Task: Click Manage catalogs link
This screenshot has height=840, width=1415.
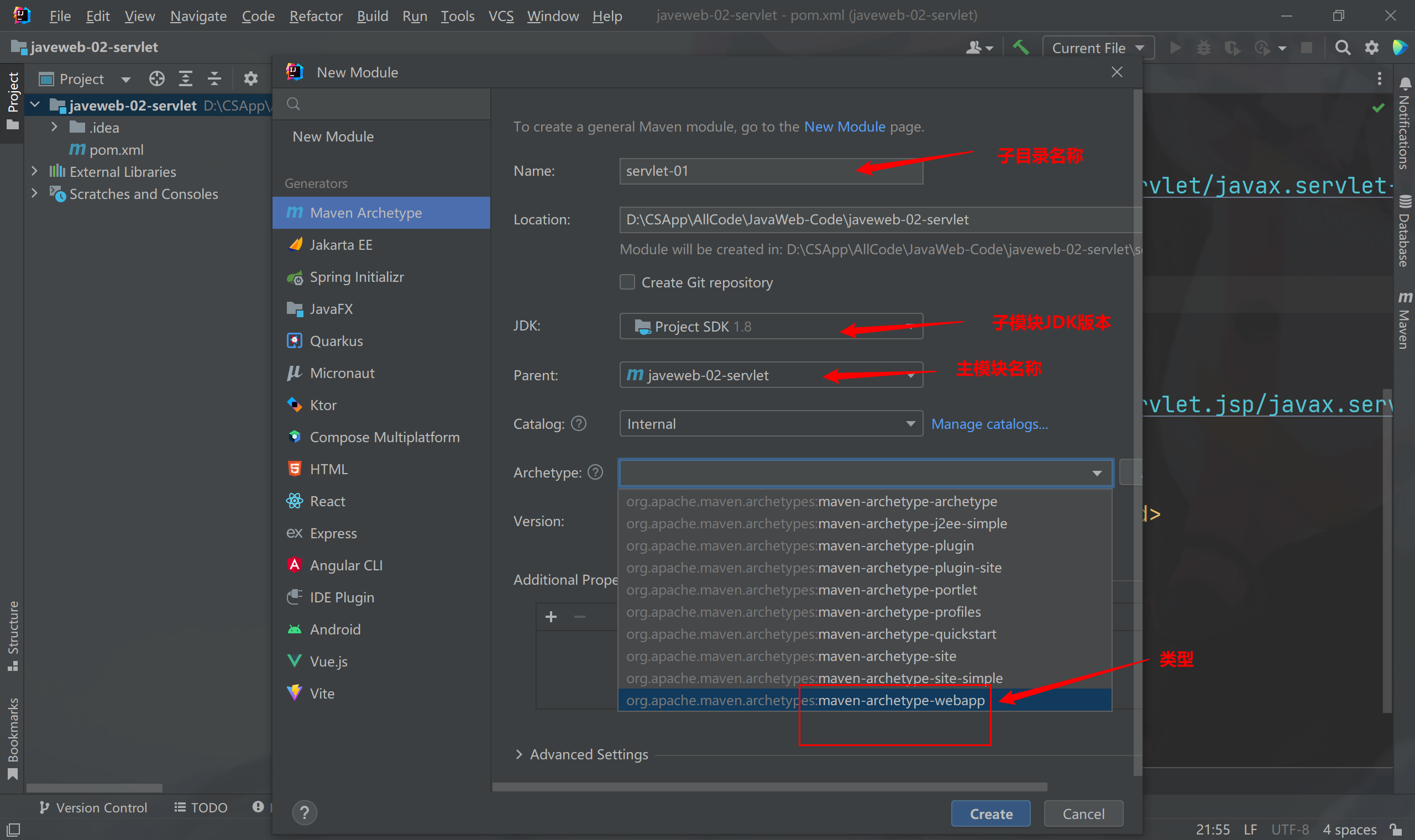Action: point(989,424)
